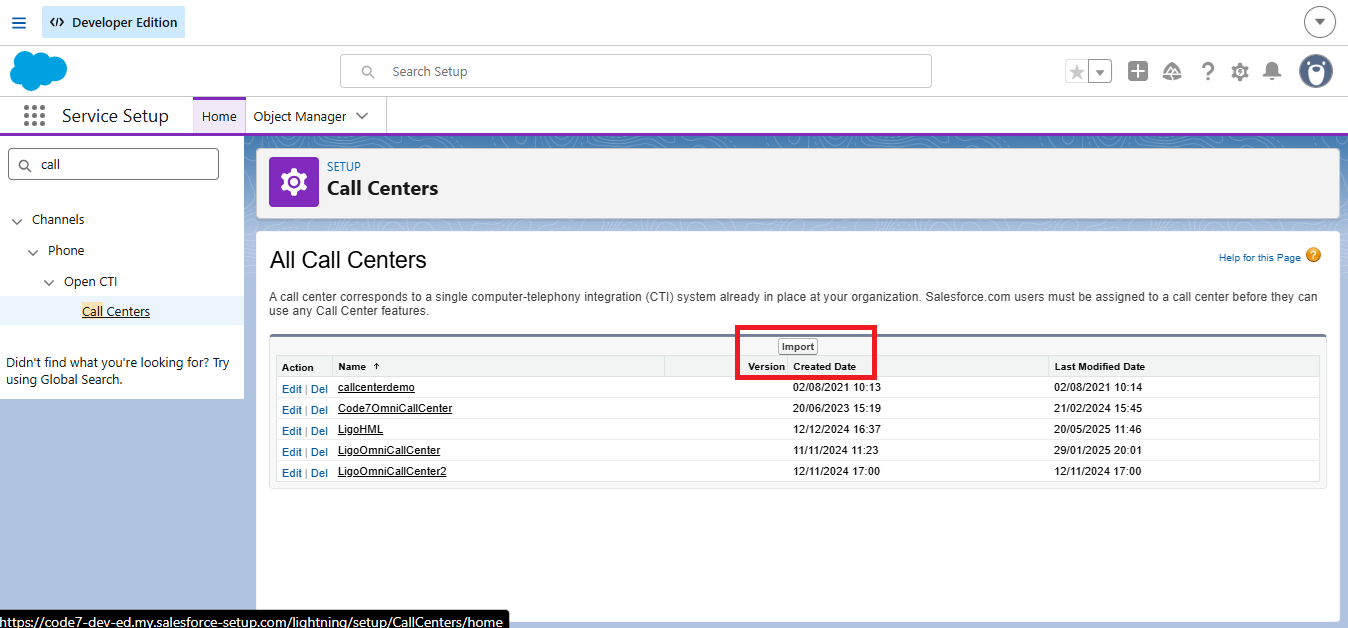
Task: Edit the Code7OmniCallCenter row
Action: (291, 410)
